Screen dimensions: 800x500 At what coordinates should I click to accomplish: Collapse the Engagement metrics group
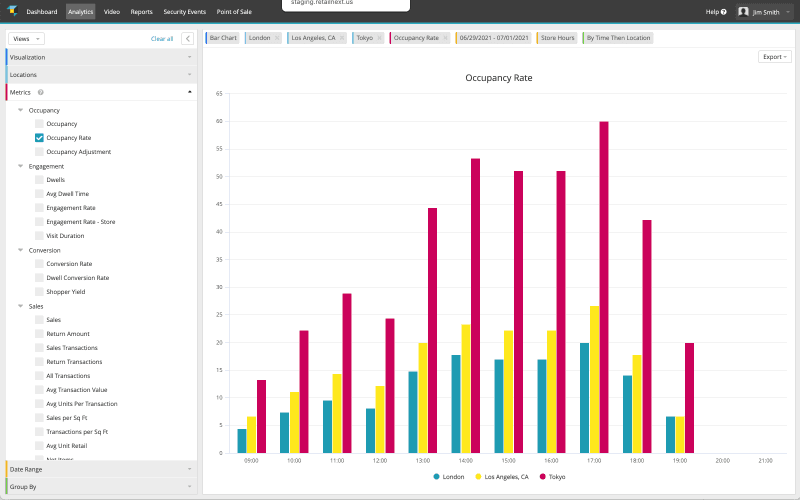click(20, 166)
